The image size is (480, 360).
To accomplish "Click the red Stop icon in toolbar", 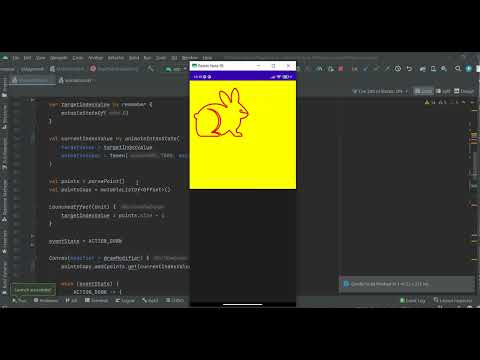I will click(x=341, y=69).
